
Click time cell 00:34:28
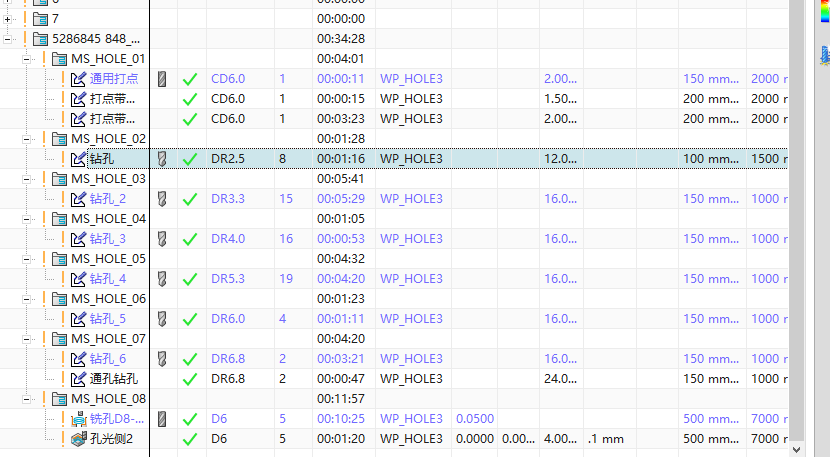coord(341,39)
